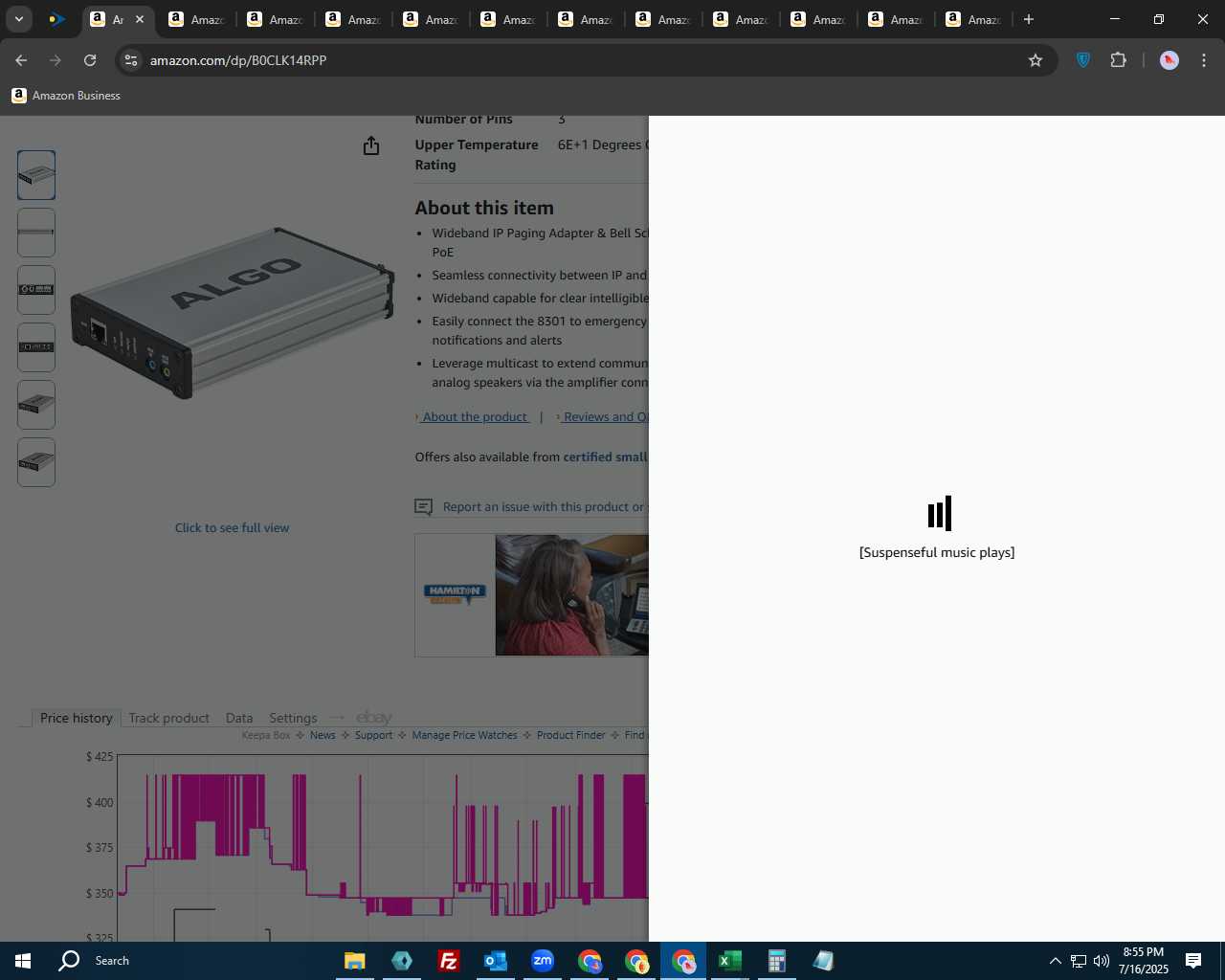The image size is (1225, 980).
Task: Click the 'About this item' heading
Action: tap(484, 208)
